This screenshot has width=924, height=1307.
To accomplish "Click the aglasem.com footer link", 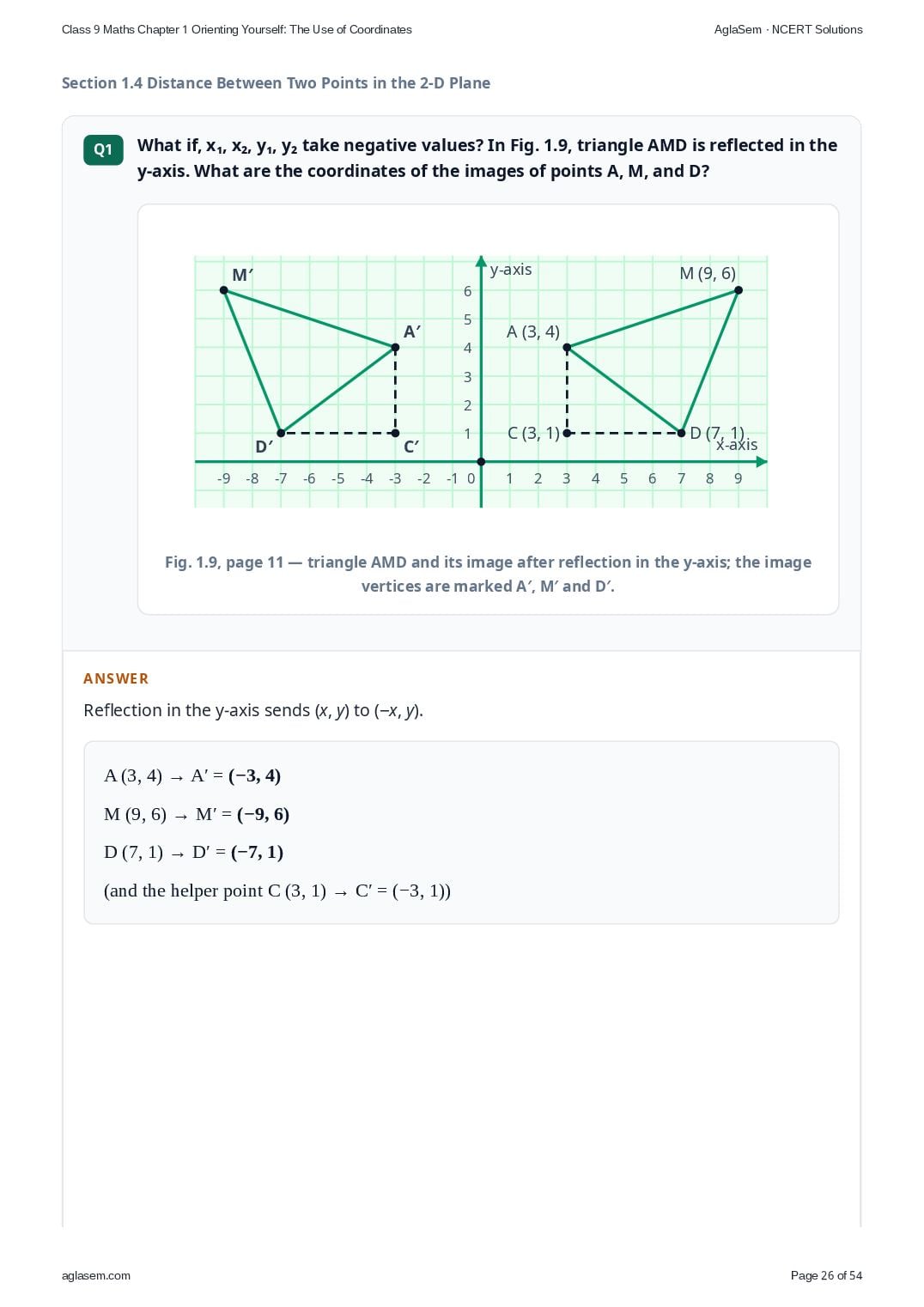I will tap(96, 1275).
